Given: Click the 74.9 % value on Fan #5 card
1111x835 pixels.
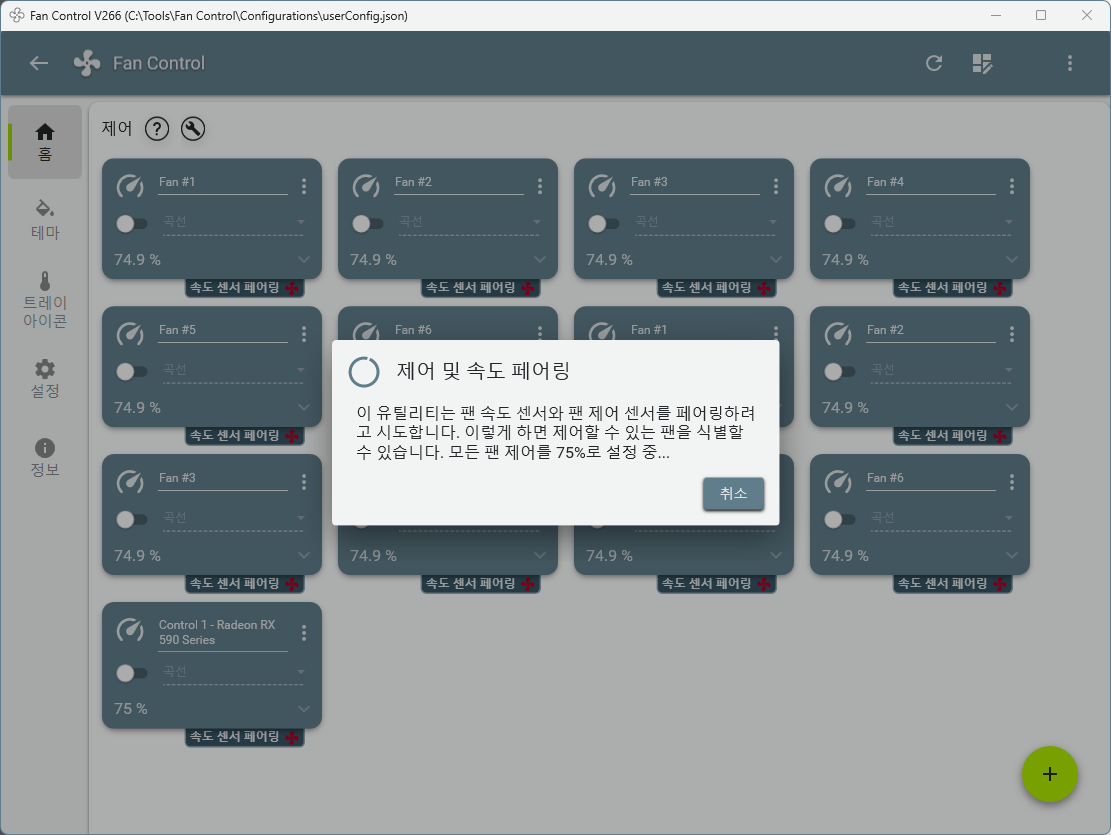Looking at the screenshot, I should (137, 408).
